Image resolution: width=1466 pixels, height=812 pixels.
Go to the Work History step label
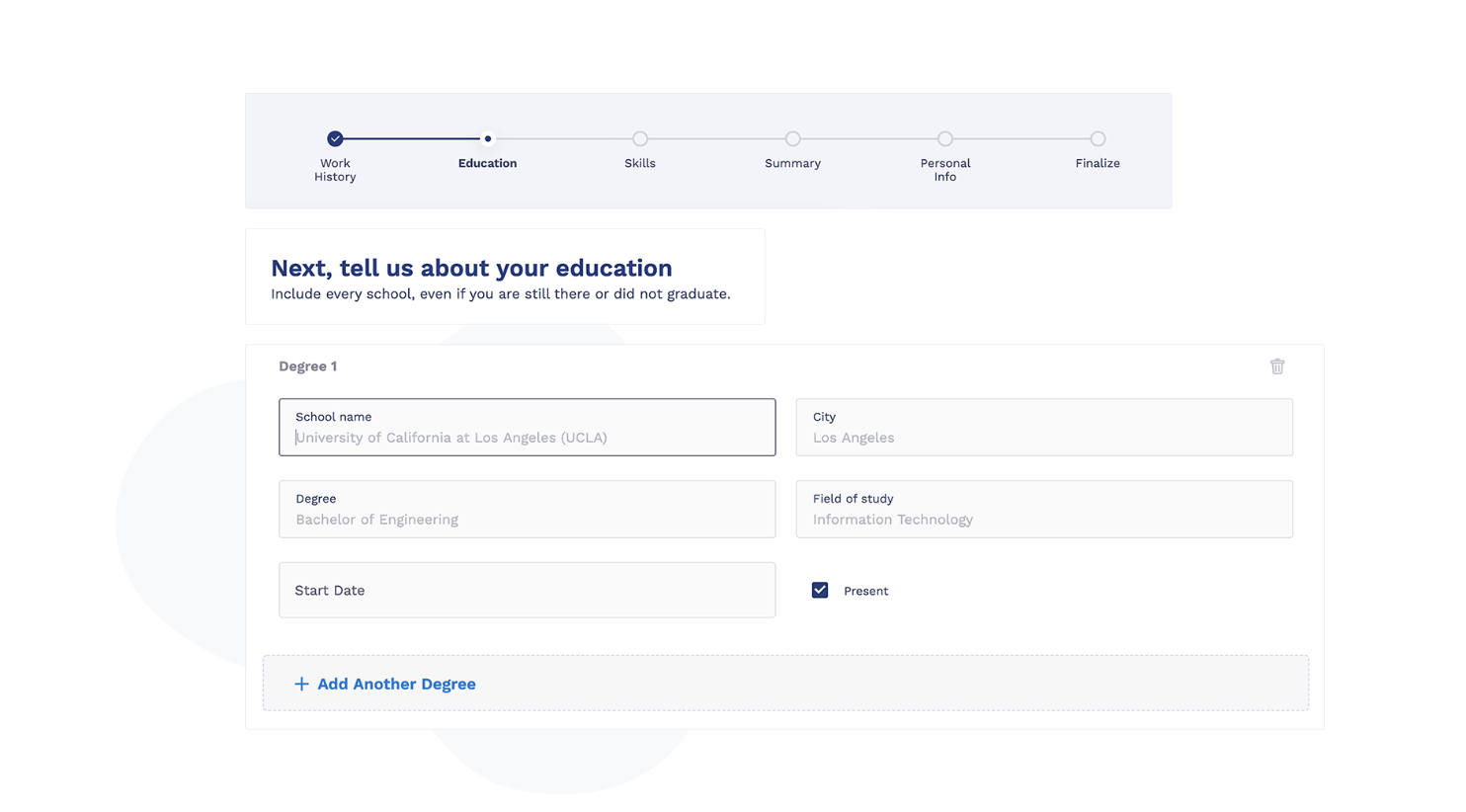(335, 170)
